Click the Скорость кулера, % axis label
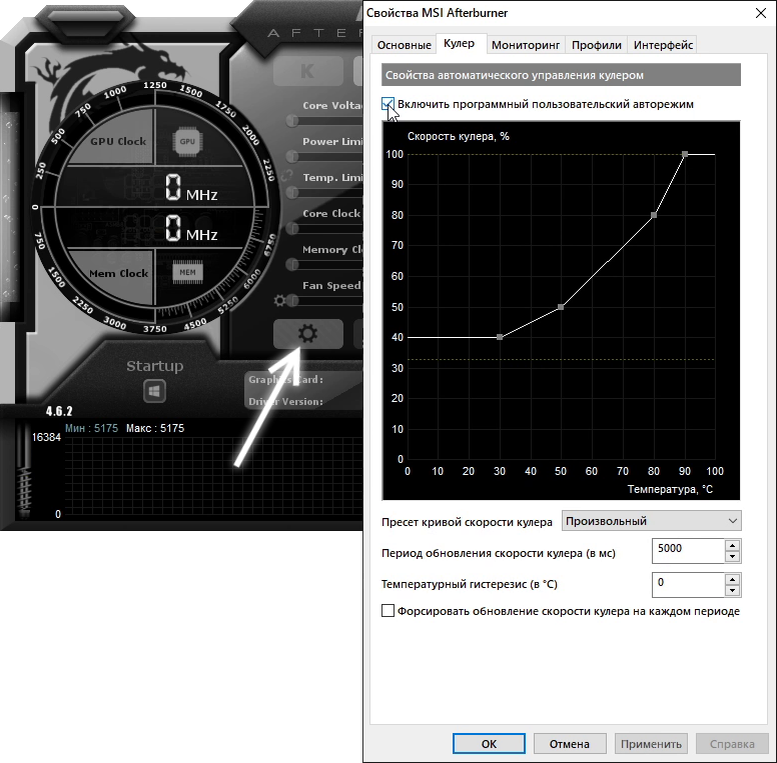 coord(458,137)
